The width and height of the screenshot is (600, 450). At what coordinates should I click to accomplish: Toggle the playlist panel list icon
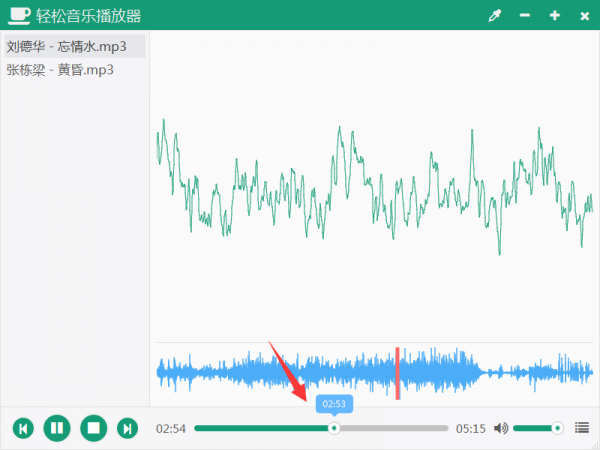[x=582, y=428]
